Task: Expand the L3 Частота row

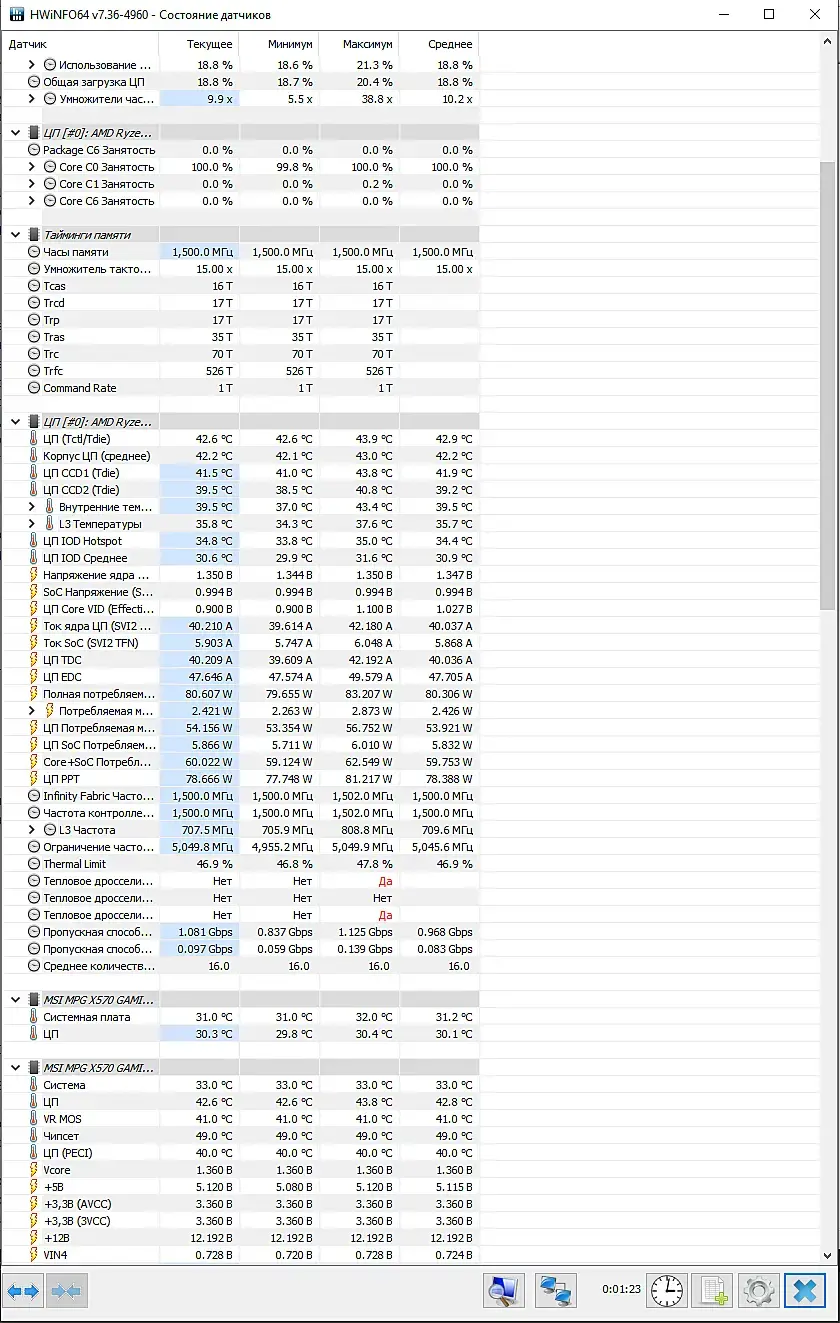Action: click(32, 830)
